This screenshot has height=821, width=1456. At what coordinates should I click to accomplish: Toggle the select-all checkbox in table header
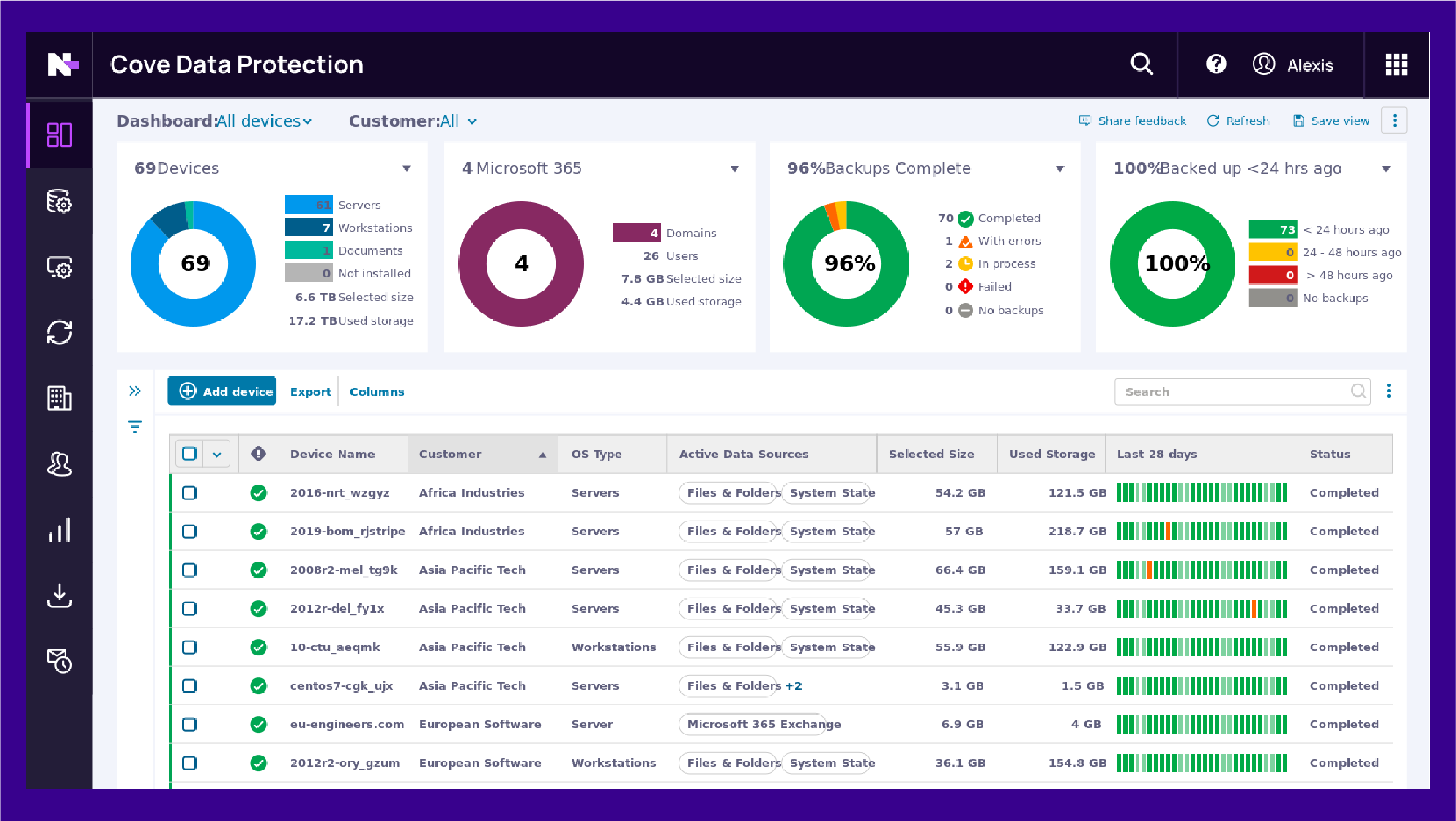point(189,454)
